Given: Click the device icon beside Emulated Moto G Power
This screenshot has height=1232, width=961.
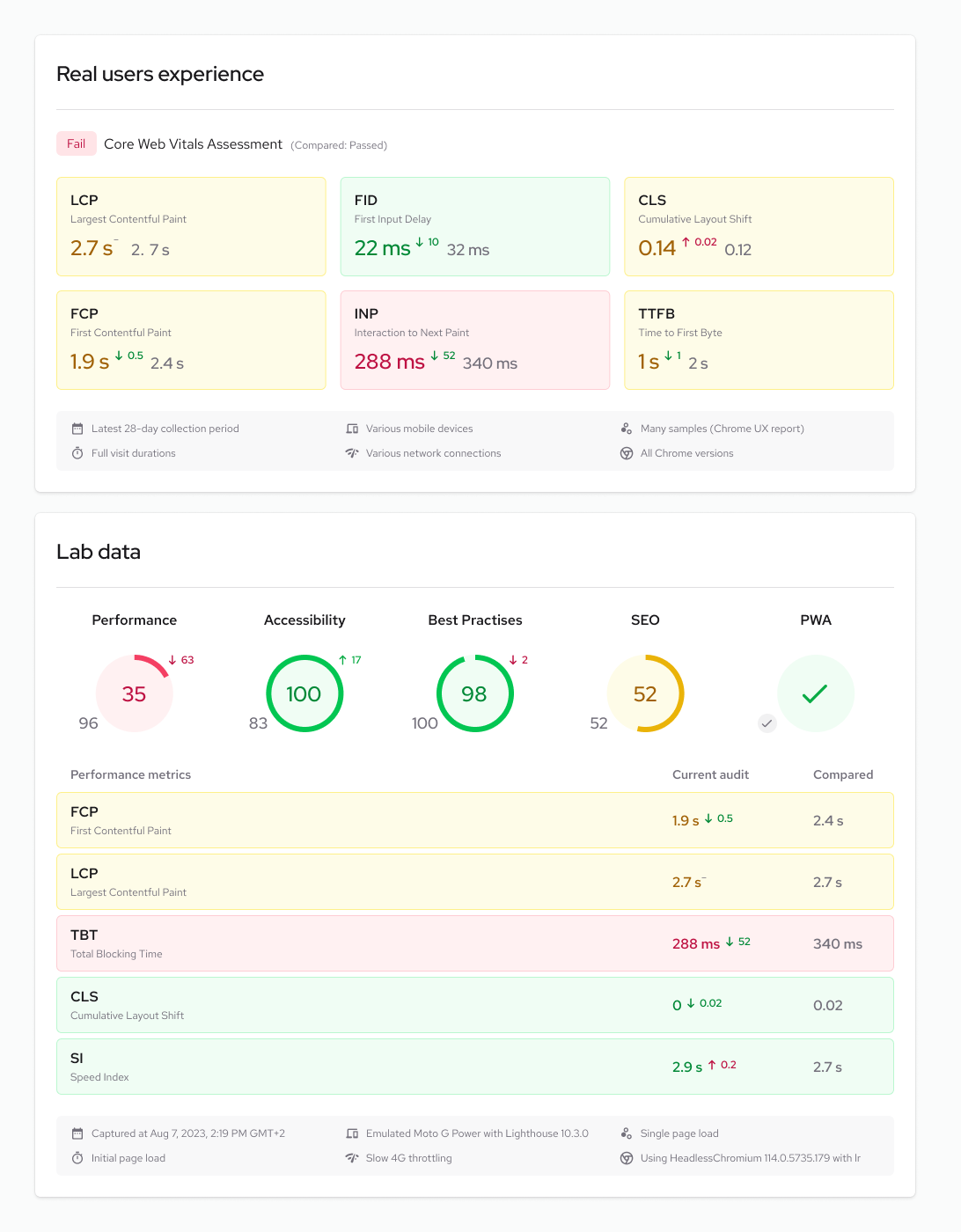Looking at the screenshot, I should click(352, 1133).
